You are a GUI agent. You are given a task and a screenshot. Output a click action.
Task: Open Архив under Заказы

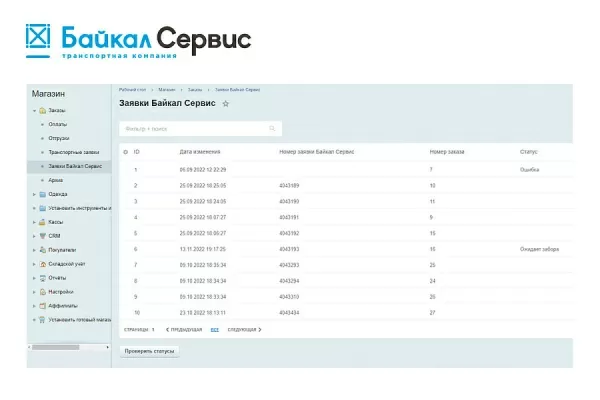[55, 180]
